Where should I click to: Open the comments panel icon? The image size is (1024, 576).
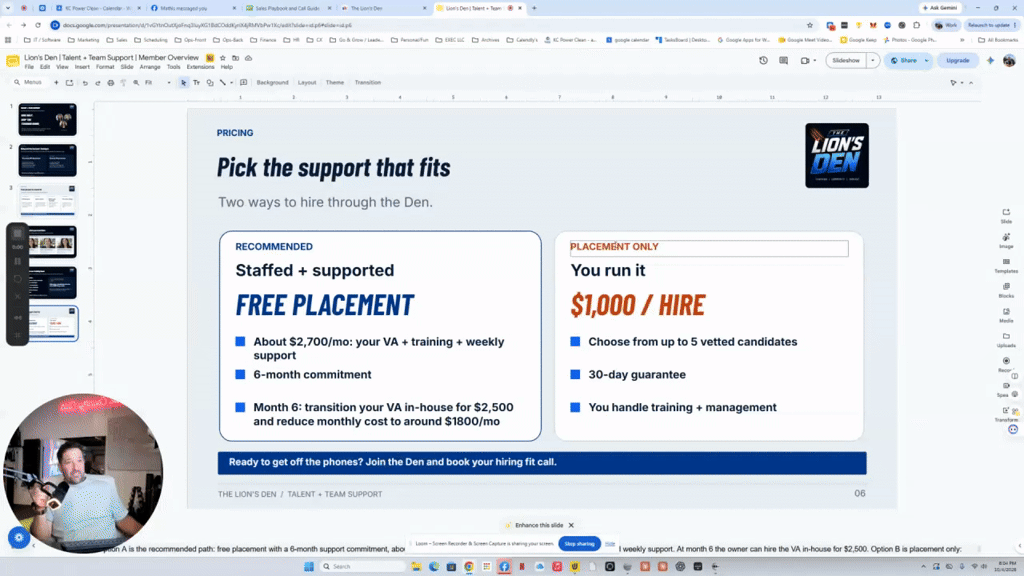(x=784, y=61)
